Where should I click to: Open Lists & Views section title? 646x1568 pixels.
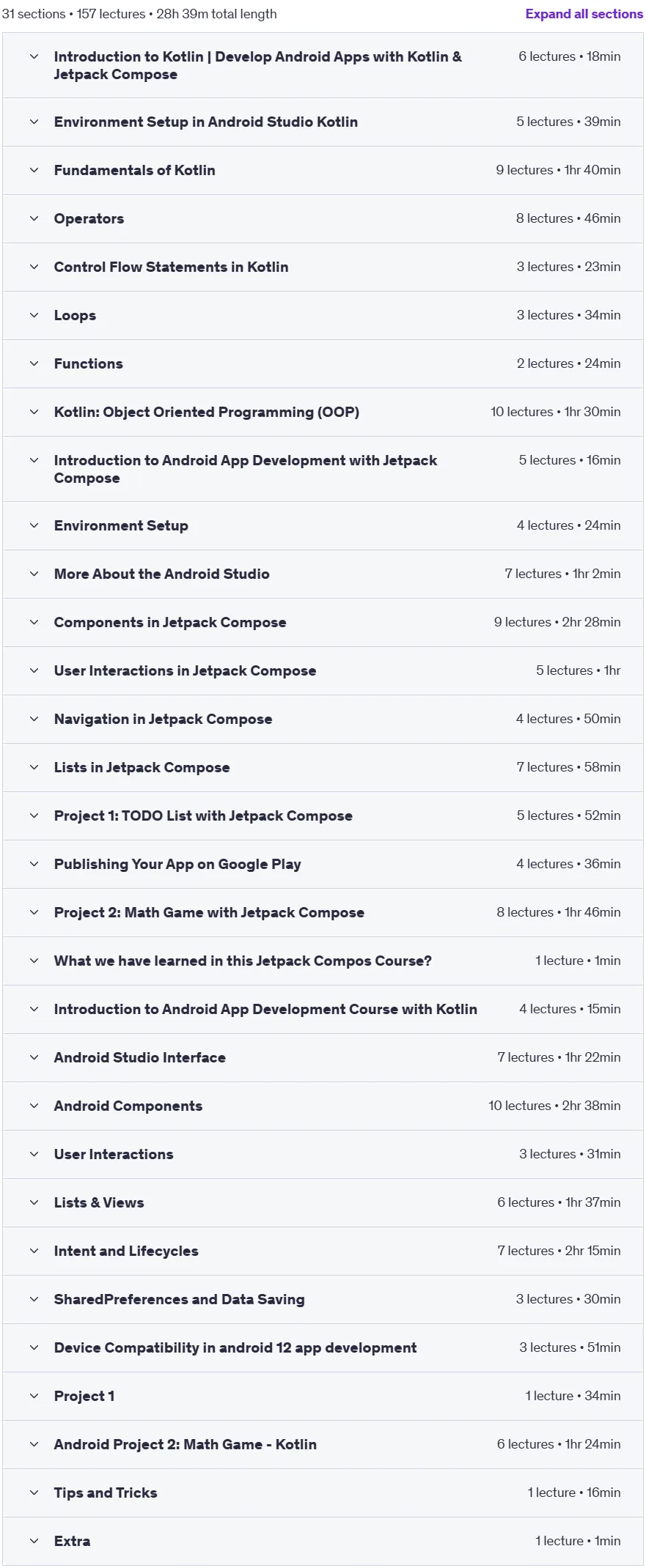click(x=99, y=1202)
